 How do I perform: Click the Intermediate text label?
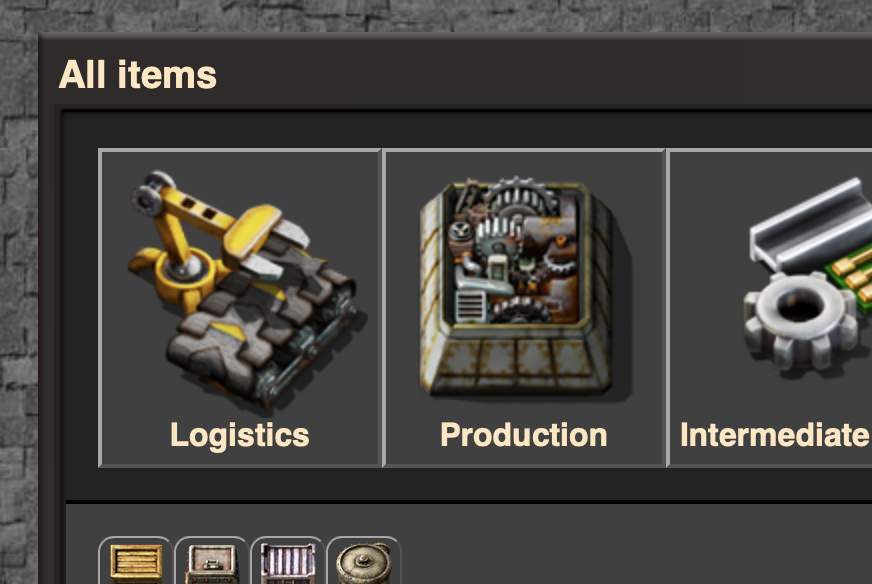775,434
